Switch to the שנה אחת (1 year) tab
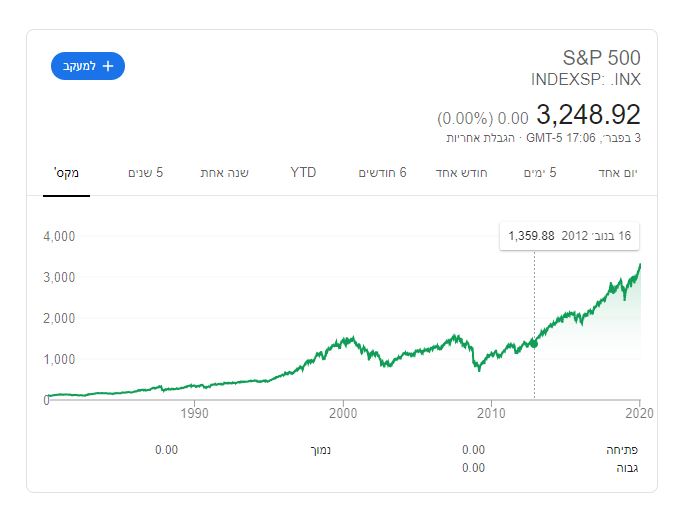This screenshot has height=514, width=684. click(x=225, y=173)
